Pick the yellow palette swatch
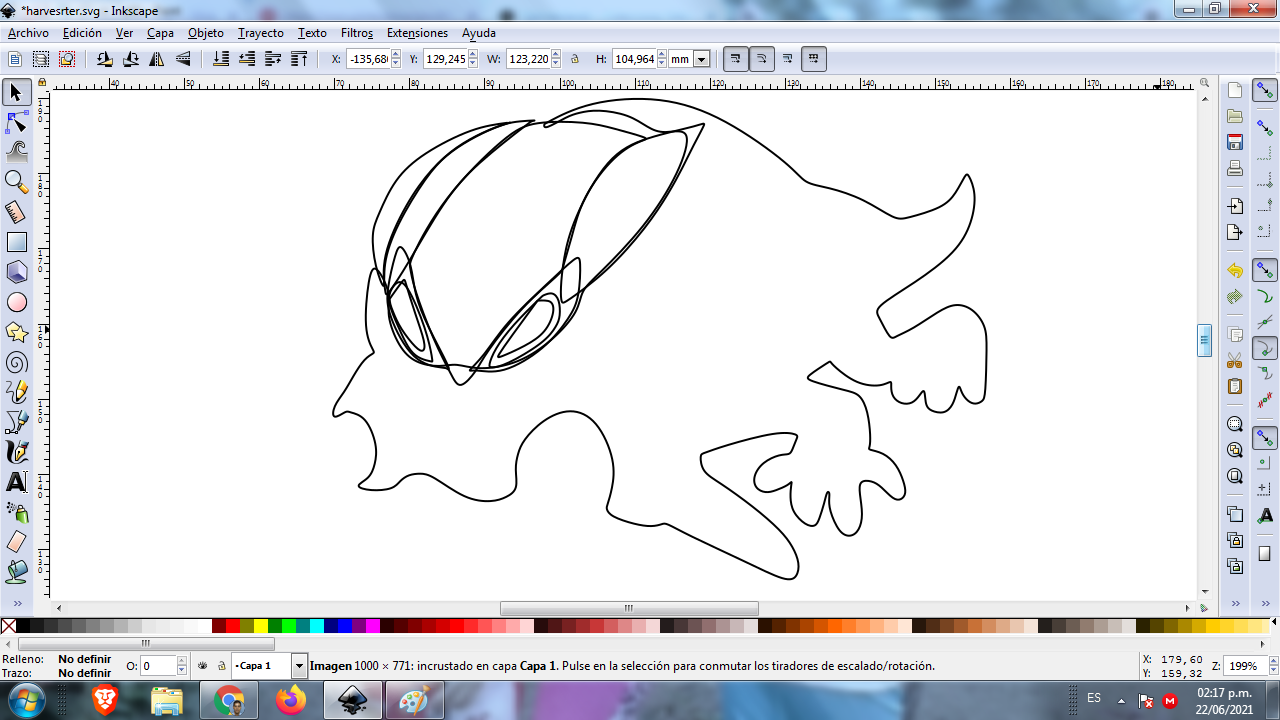Viewport: 1280px width, 720px height. pos(260,626)
